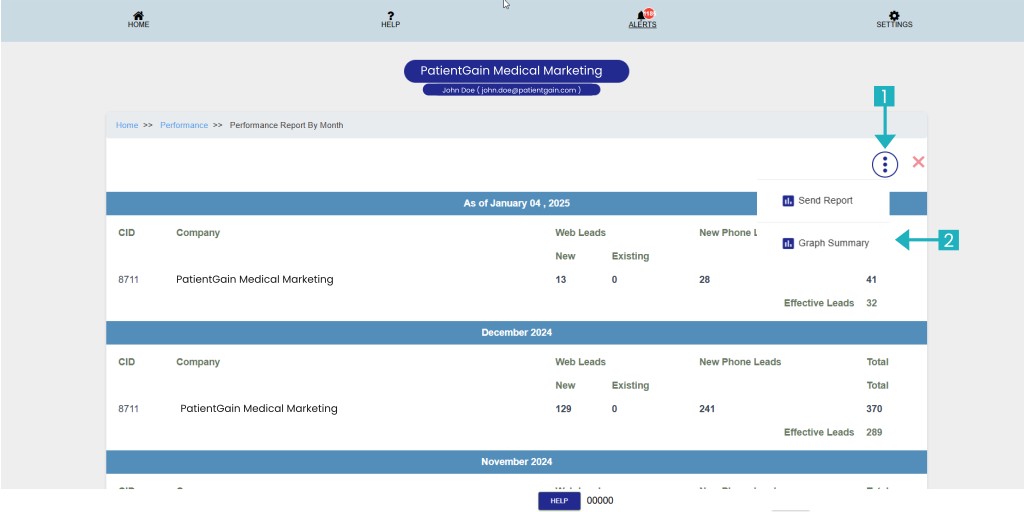Follow the Performance breadcrumb link
Image resolution: width=1024 pixels, height=512 pixels.
click(184, 125)
